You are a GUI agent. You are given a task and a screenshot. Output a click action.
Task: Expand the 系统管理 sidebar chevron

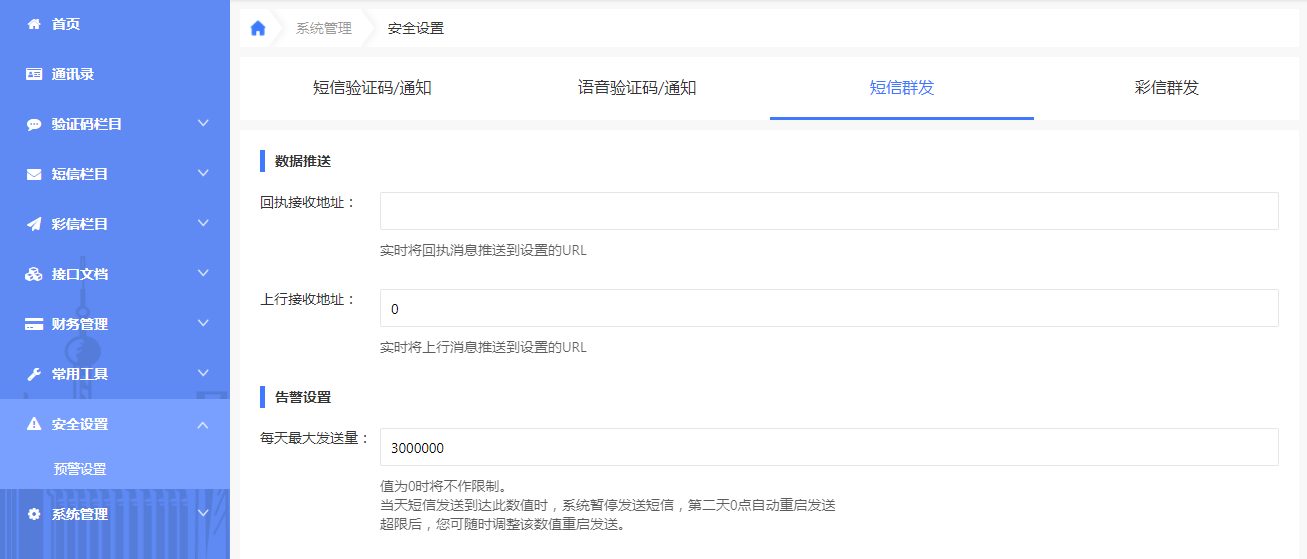tap(203, 514)
